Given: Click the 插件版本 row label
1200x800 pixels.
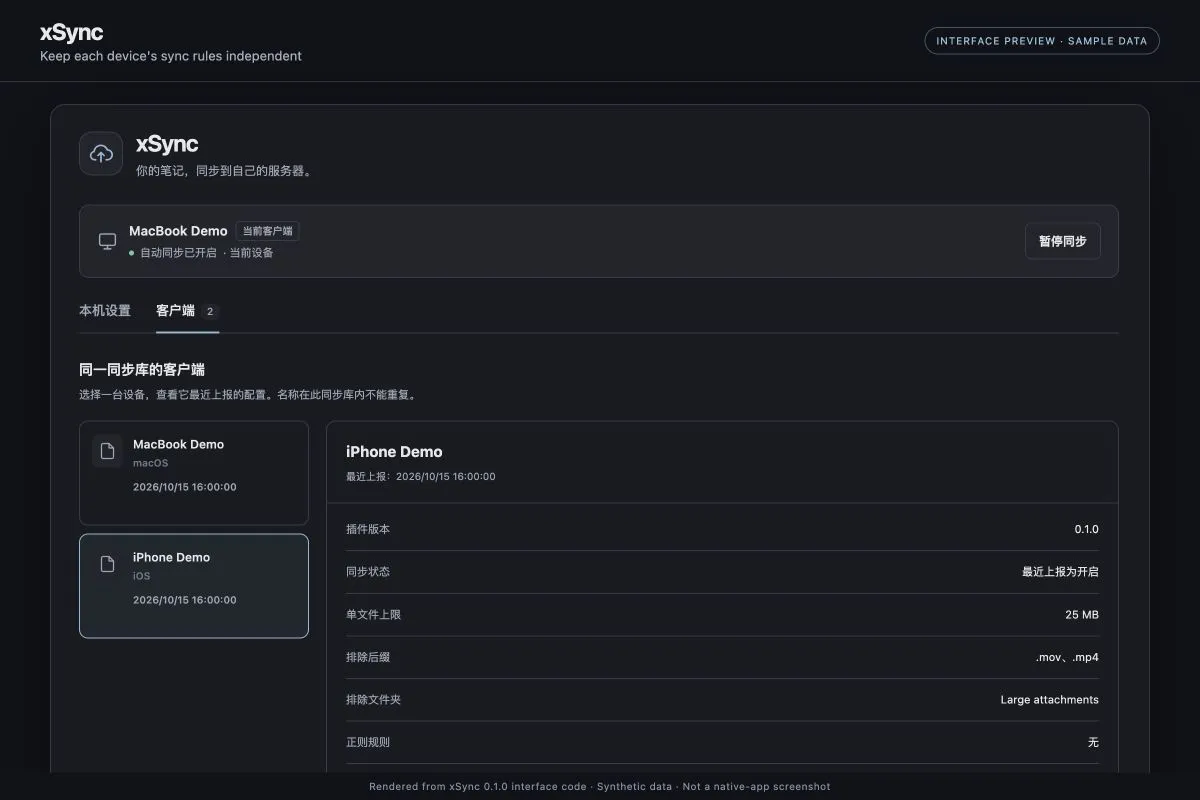Looking at the screenshot, I should click(x=368, y=529).
